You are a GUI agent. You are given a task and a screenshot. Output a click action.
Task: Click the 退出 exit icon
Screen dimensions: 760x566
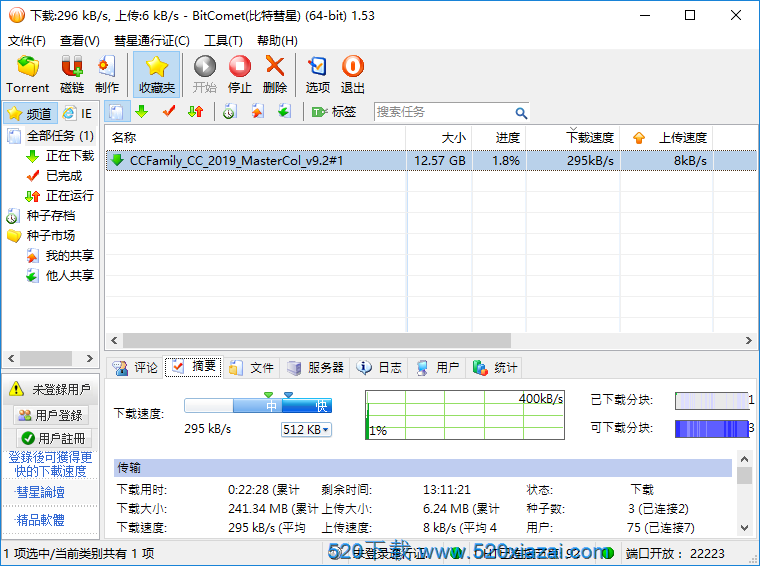(352, 75)
